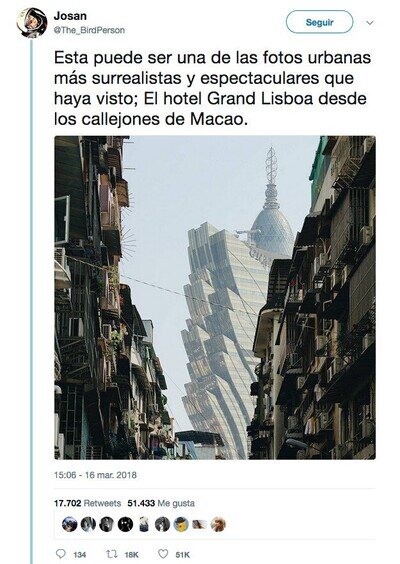Open the tweet options chevron menu
This screenshot has width=400, height=564.
click(369, 23)
